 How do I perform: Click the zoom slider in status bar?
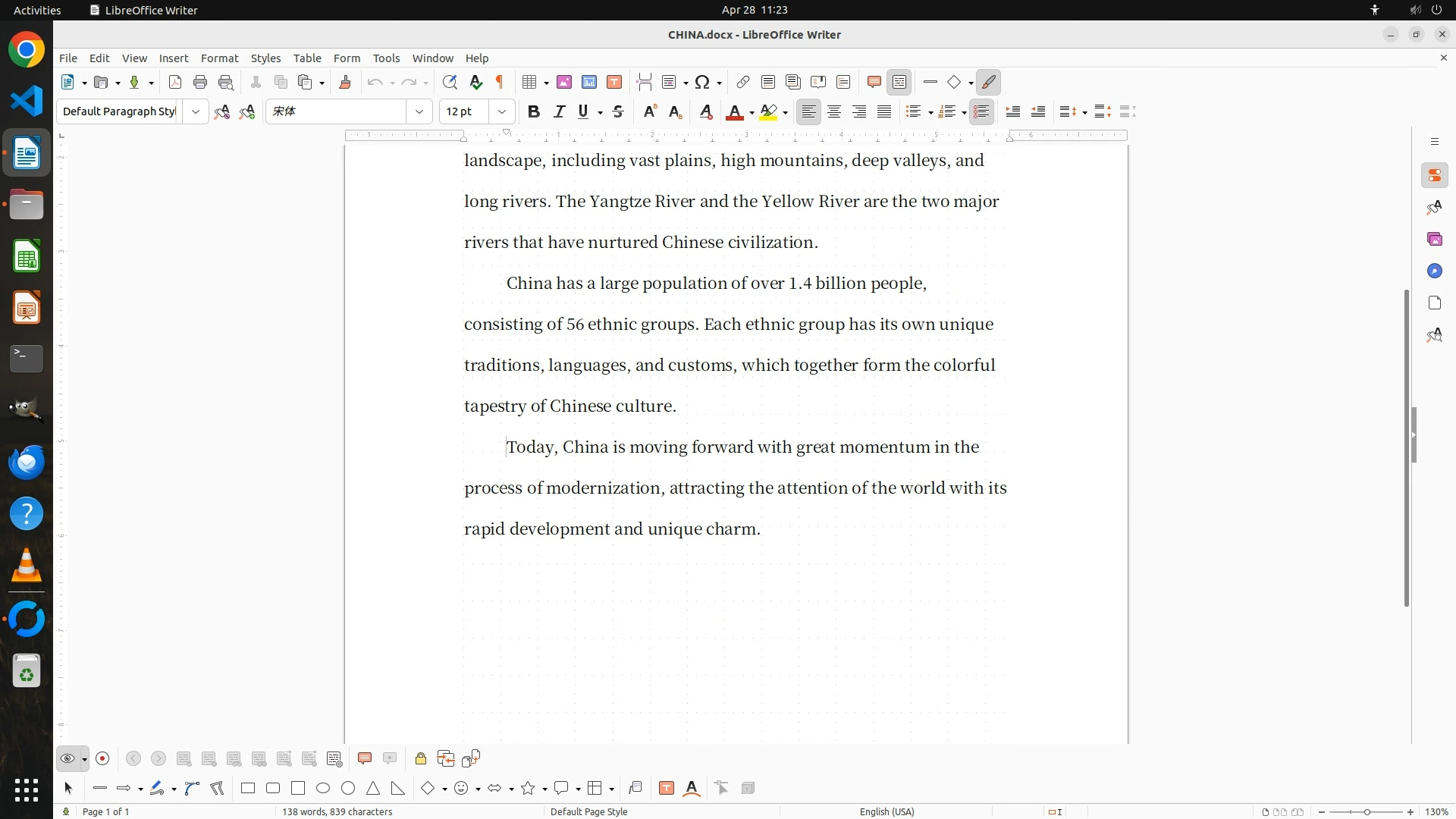click(x=1366, y=811)
